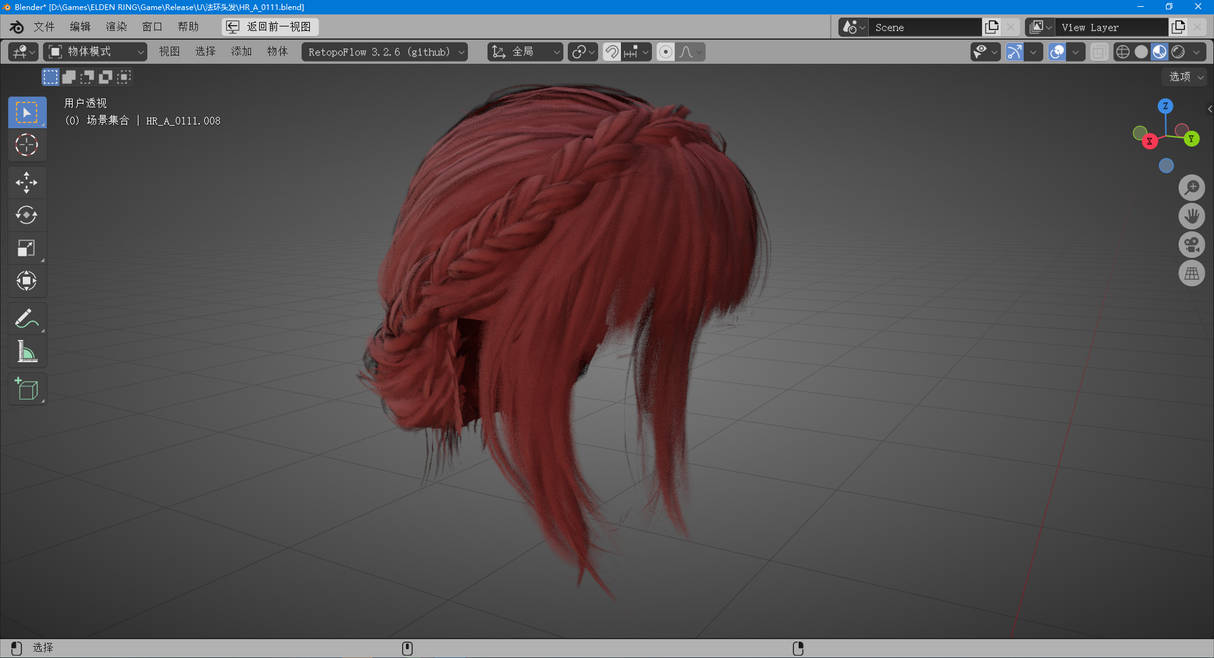Screen dimensions: 1214x658
Task: Toggle X-ray transparency mode
Action: point(1099,52)
